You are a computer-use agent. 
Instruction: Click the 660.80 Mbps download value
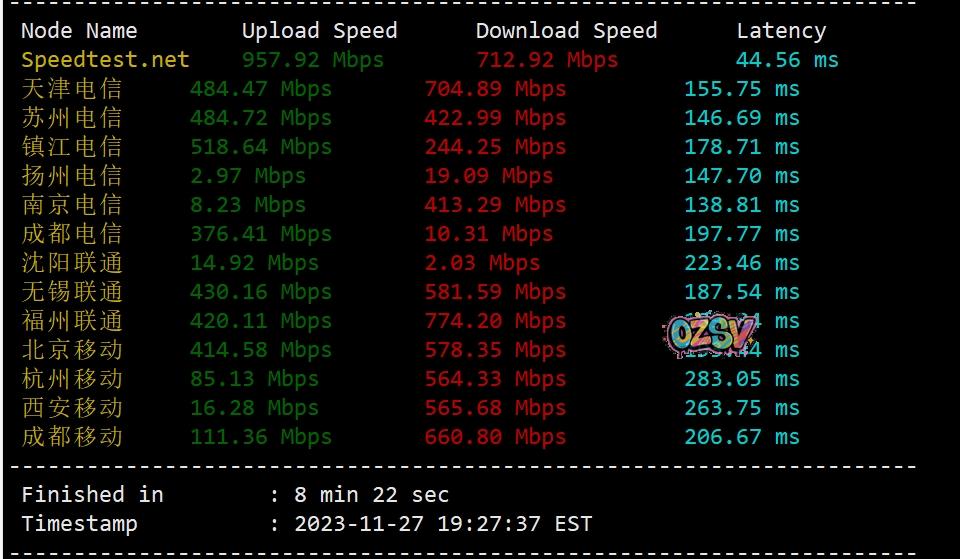pos(495,437)
